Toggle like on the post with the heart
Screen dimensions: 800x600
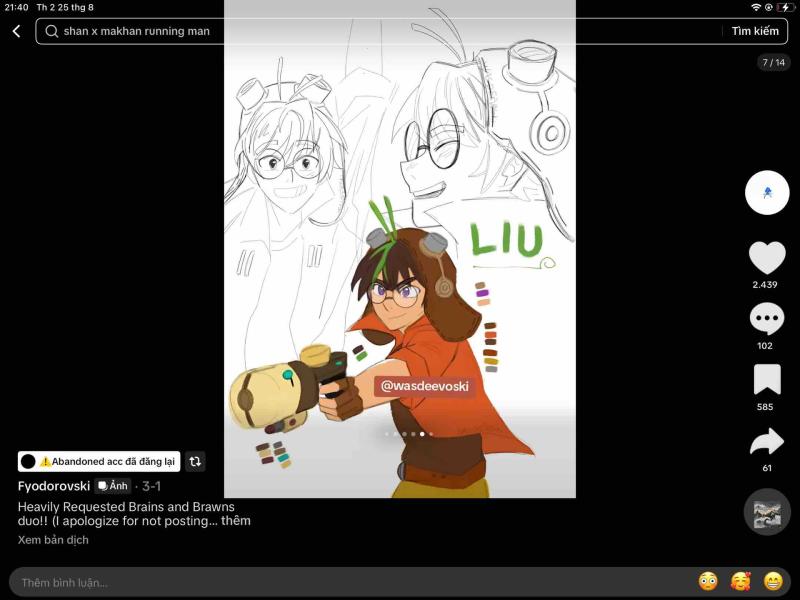pyautogui.click(x=767, y=258)
